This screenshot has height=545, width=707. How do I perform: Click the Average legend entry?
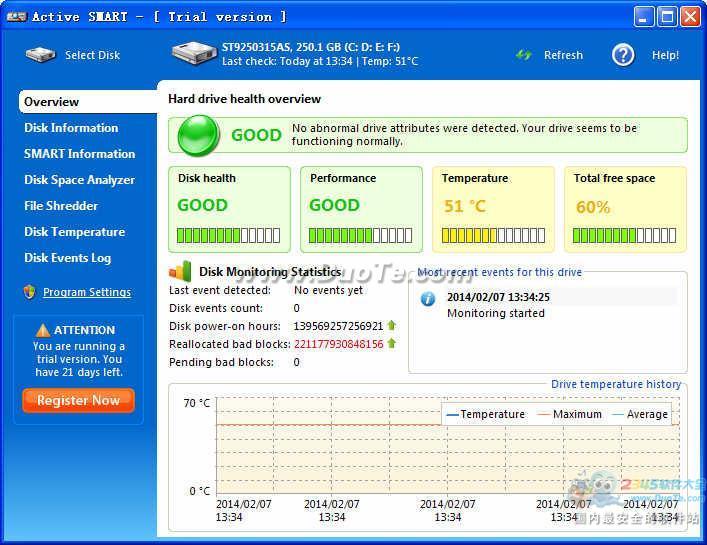[x=640, y=414]
